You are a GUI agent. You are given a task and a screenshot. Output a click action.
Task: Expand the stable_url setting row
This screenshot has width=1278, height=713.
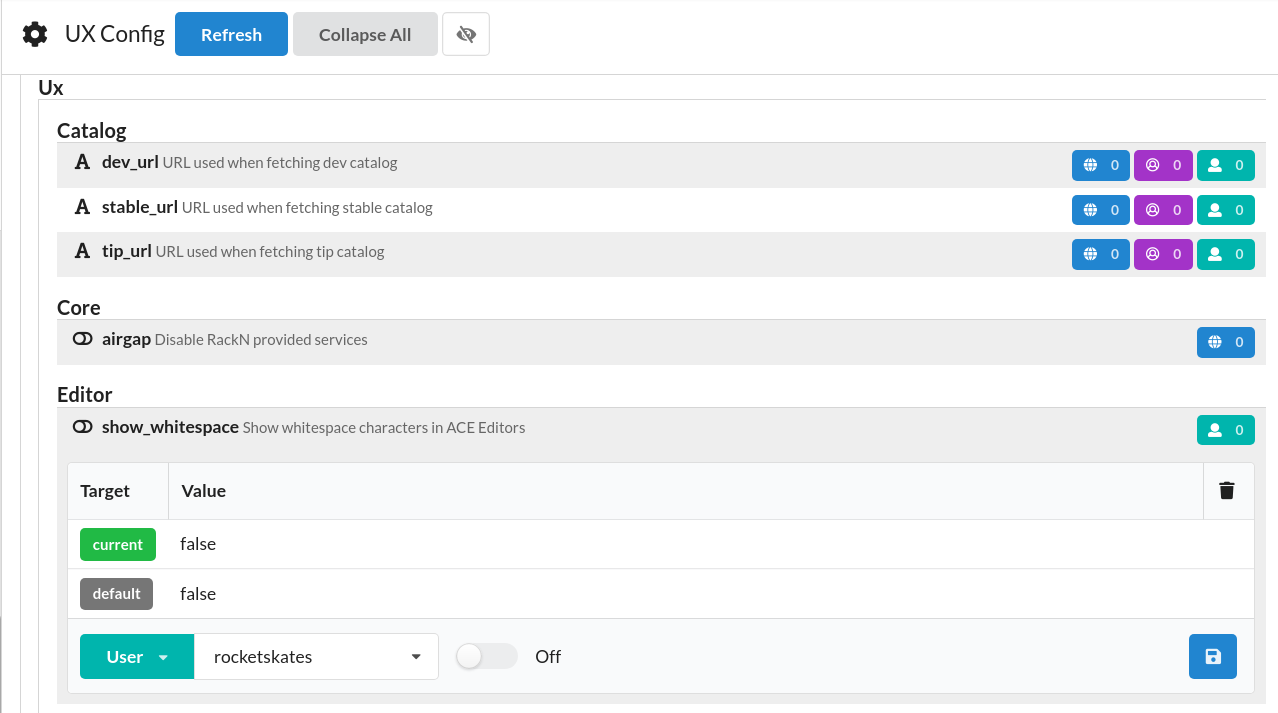[140, 208]
